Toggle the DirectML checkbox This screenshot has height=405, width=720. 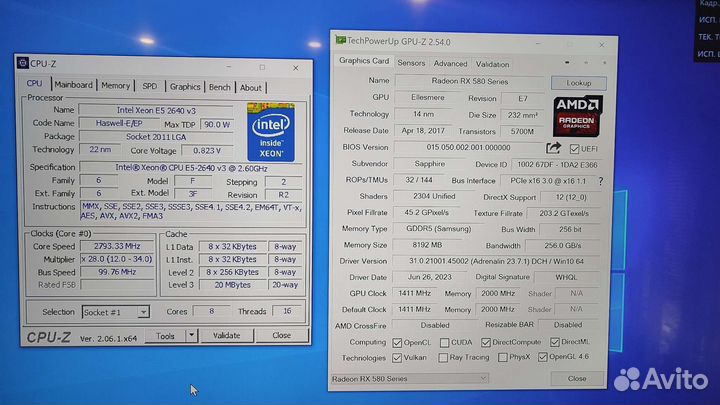pyautogui.click(x=554, y=342)
